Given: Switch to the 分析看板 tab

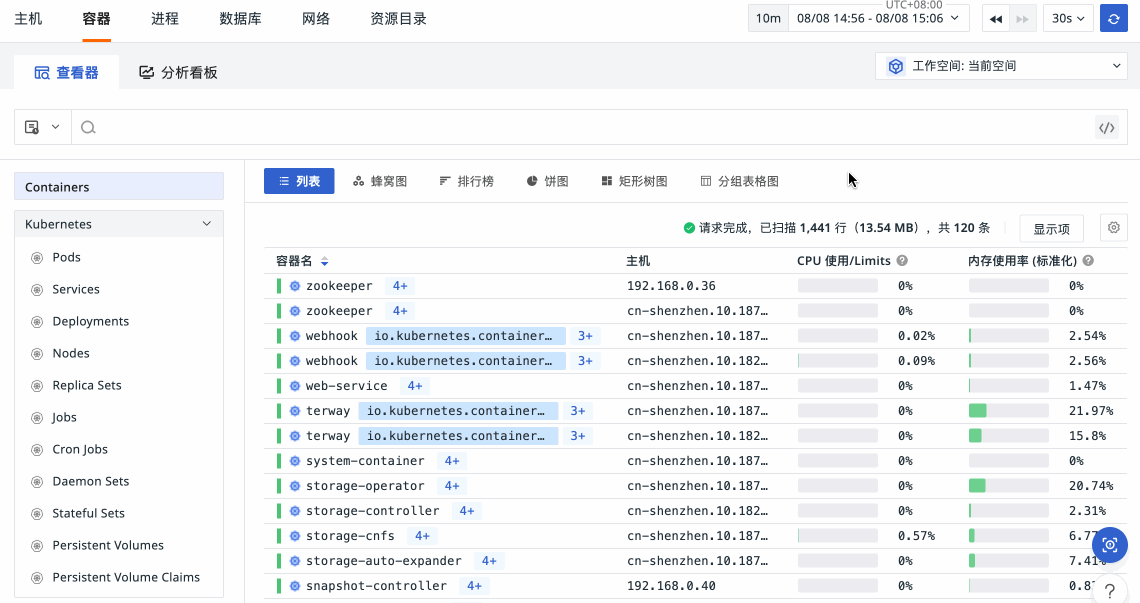Looking at the screenshot, I should (178, 72).
